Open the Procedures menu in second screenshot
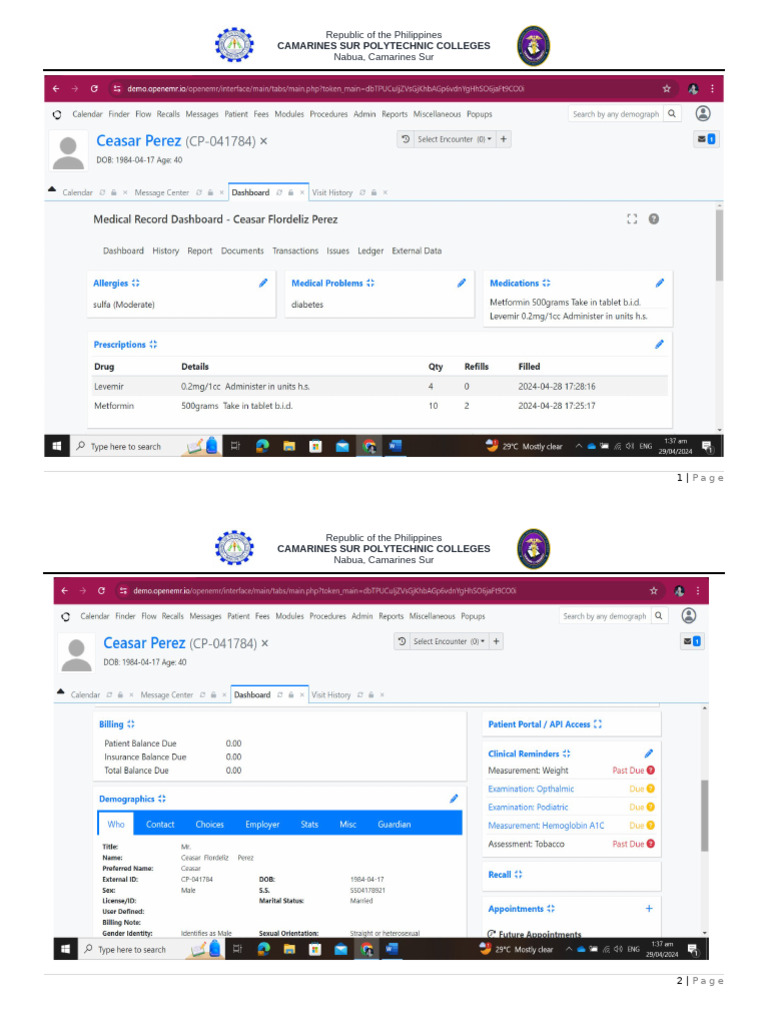This screenshot has width=768, height=1024. [327, 616]
